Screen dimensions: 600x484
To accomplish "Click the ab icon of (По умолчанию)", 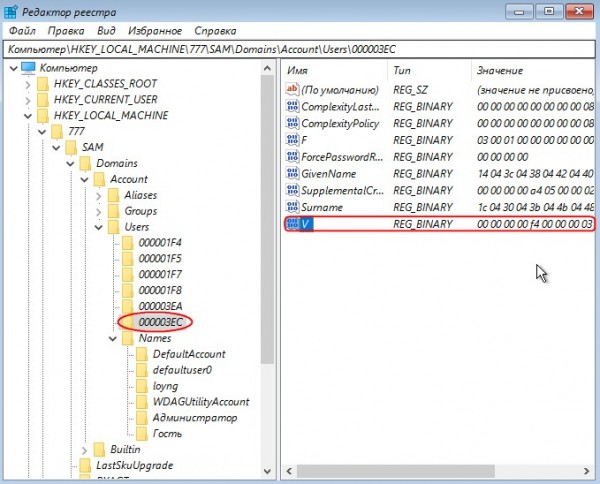I will [x=292, y=90].
